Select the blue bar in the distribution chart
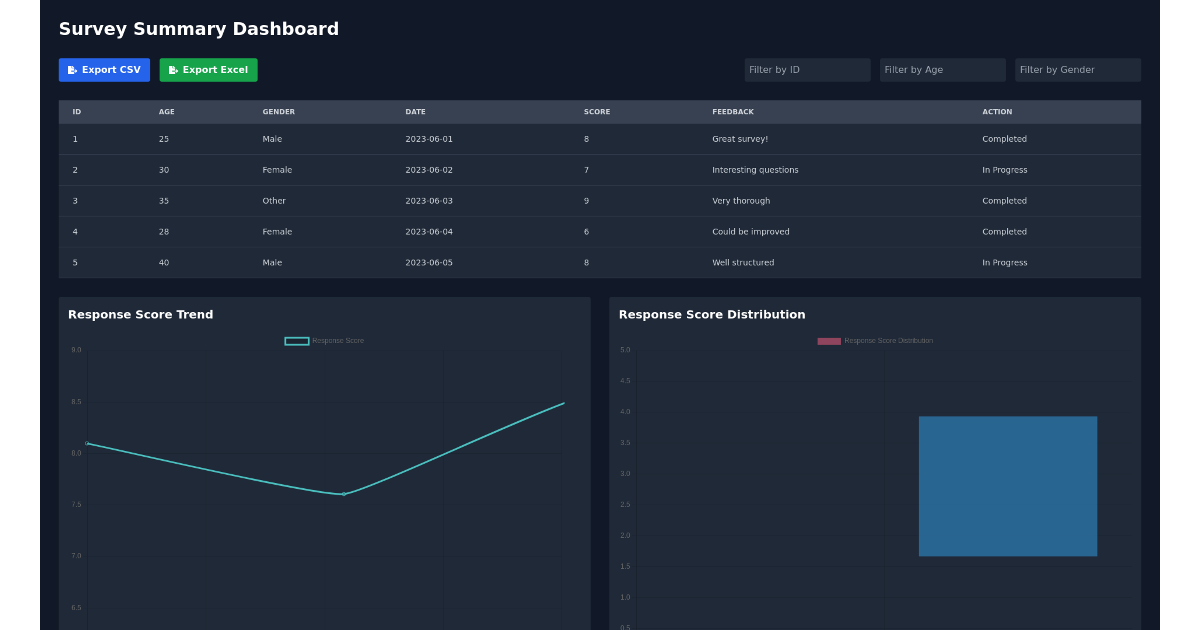This screenshot has width=1200, height=630. [1007, 485]
